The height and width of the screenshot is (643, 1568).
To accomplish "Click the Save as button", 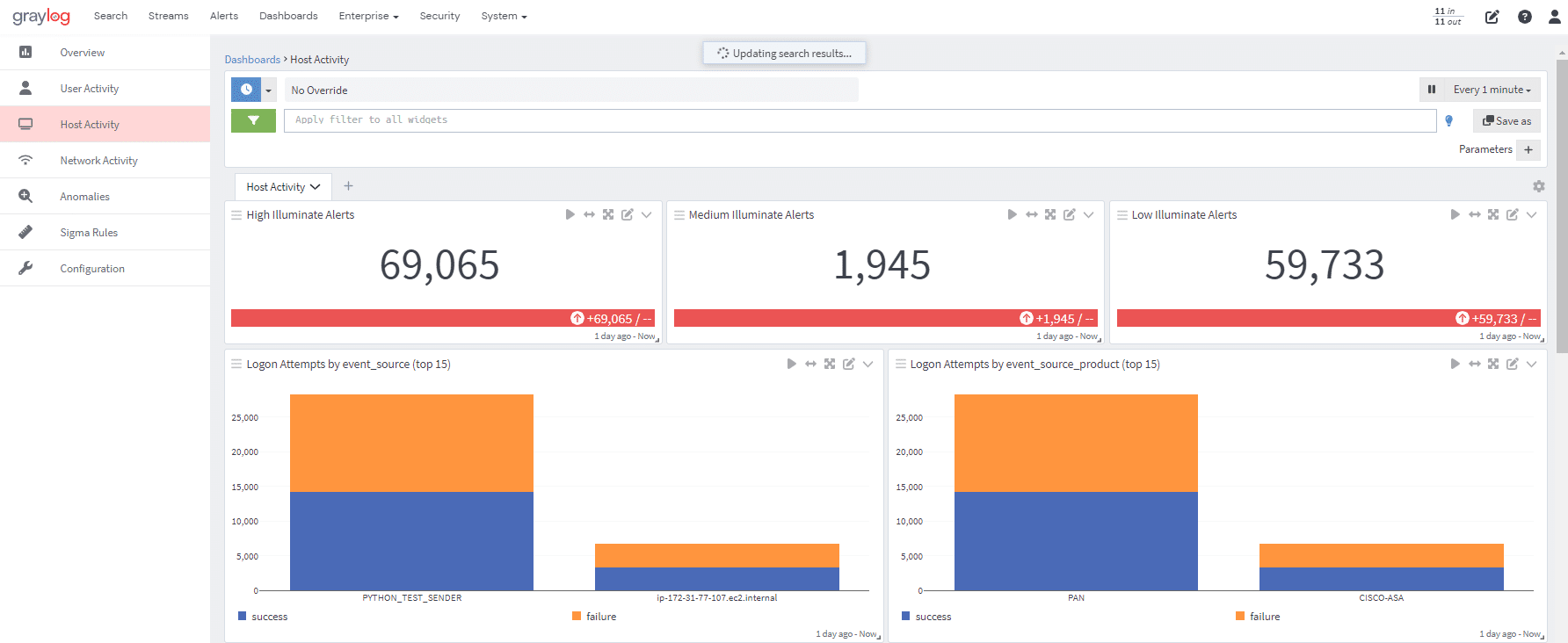I will click(x=1506, y=121).
